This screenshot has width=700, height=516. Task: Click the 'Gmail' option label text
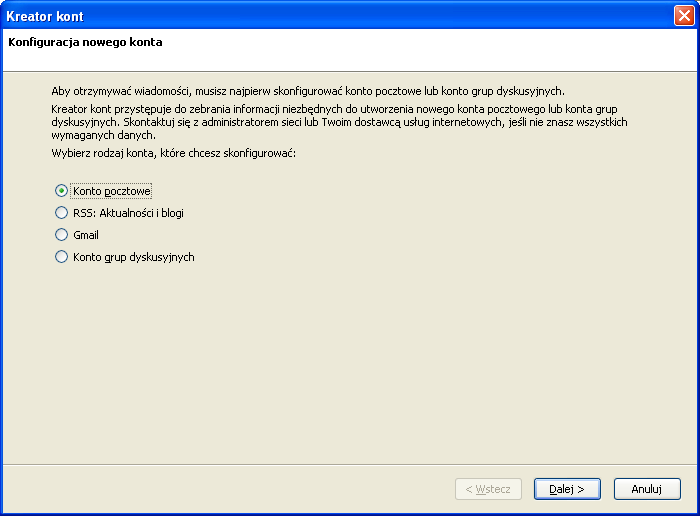point(86,235)
